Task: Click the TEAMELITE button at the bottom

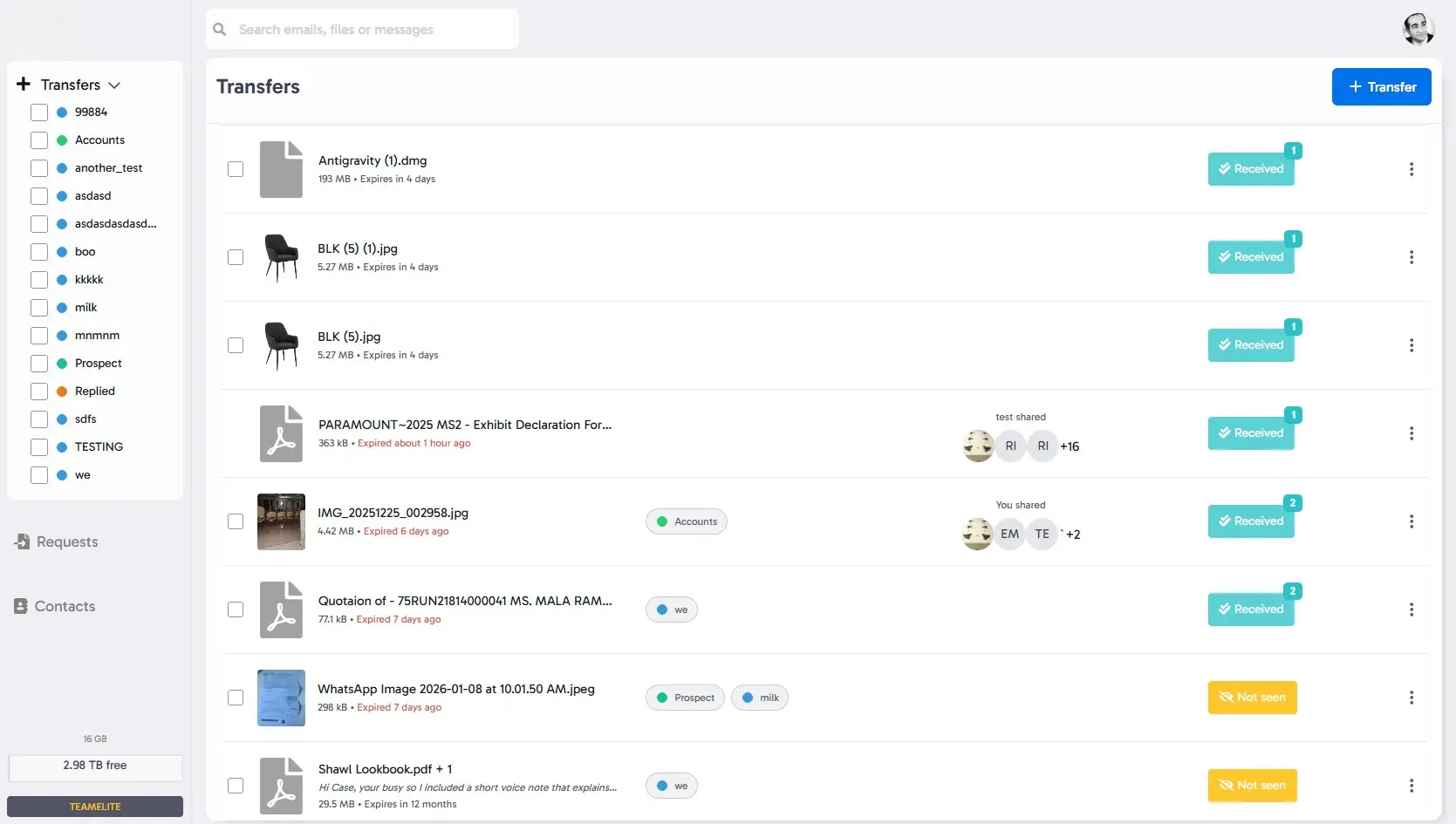Action: pyautogui.click(x=94, y=806)
